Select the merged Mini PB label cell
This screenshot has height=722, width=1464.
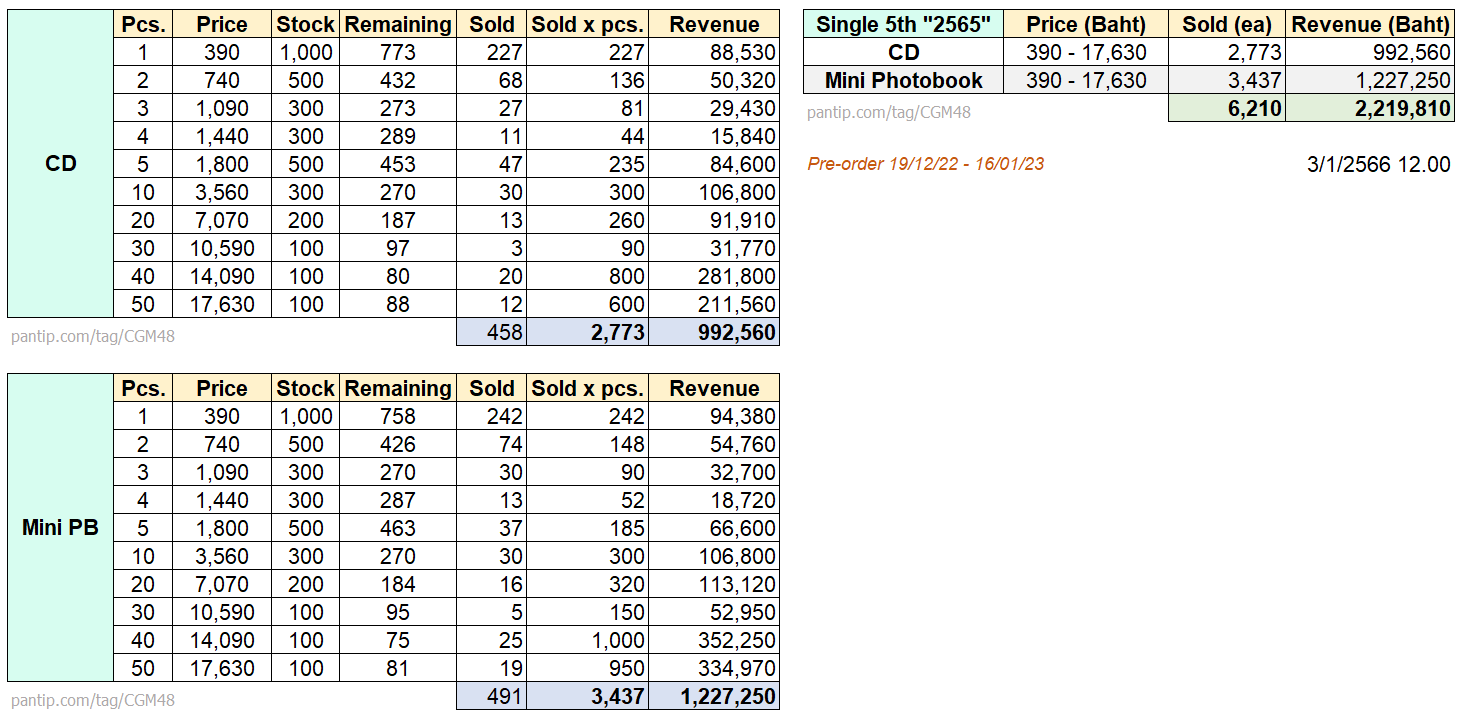coord(60,528)
